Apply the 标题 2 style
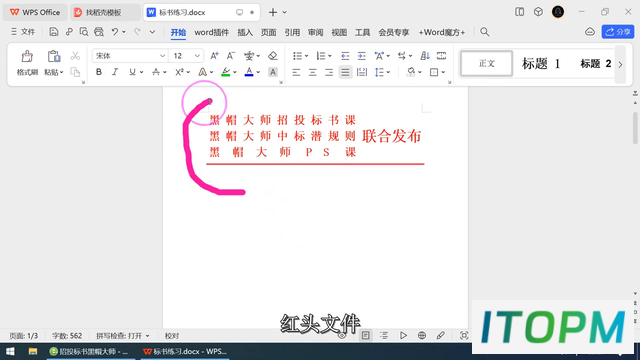 (596, 64)
